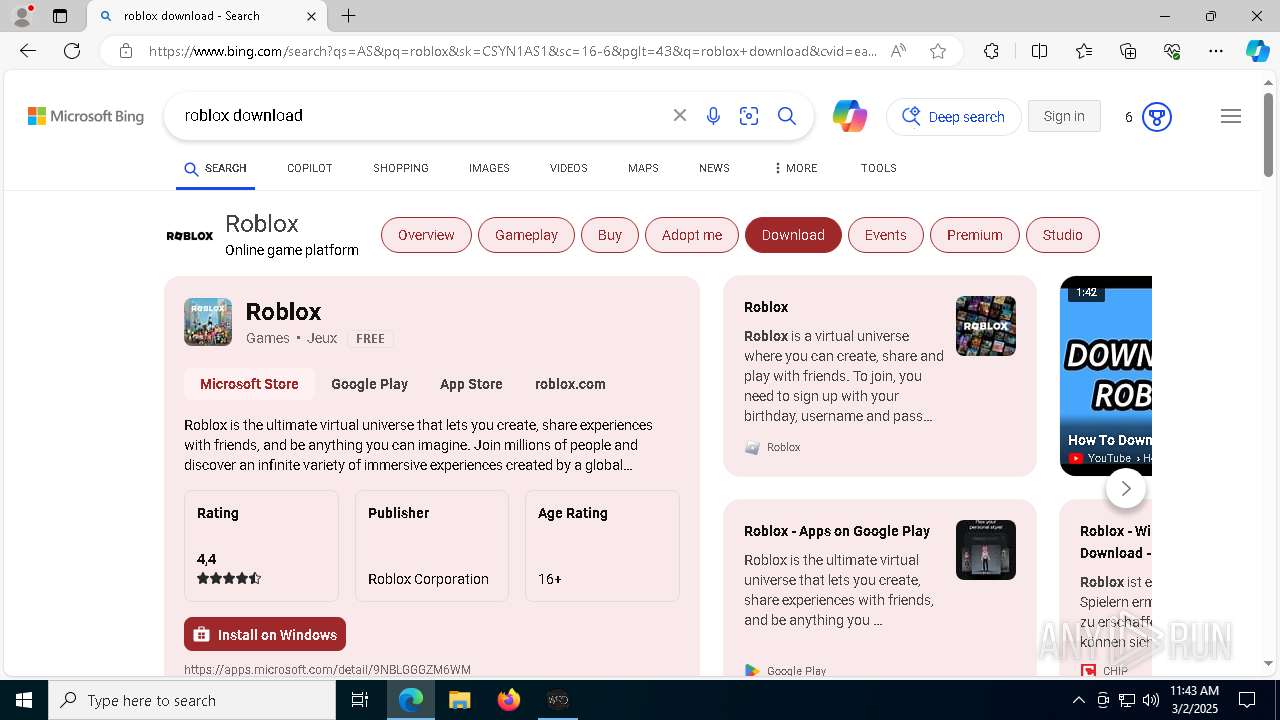1280x720 pixels.
Task: Open the Copilot sidebar icon
Action: [1257, 51]
